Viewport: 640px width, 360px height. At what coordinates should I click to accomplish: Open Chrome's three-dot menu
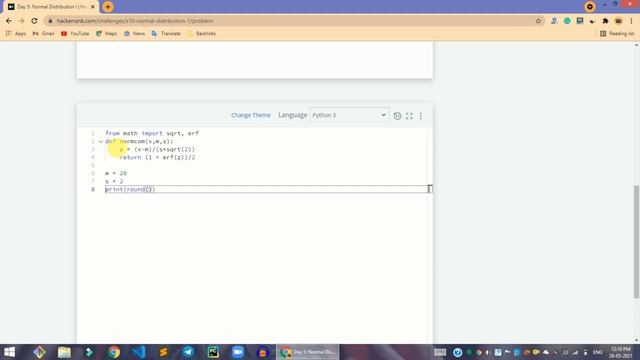[x=631, y=21]
